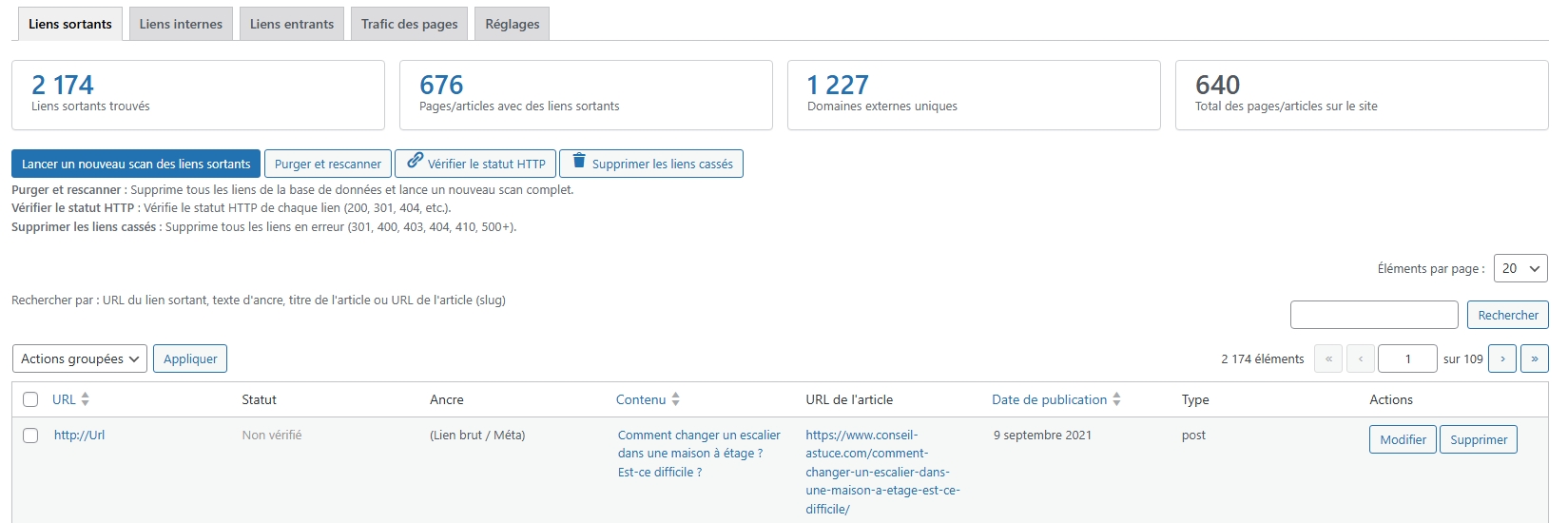Sort by Contenu column header

641,399
